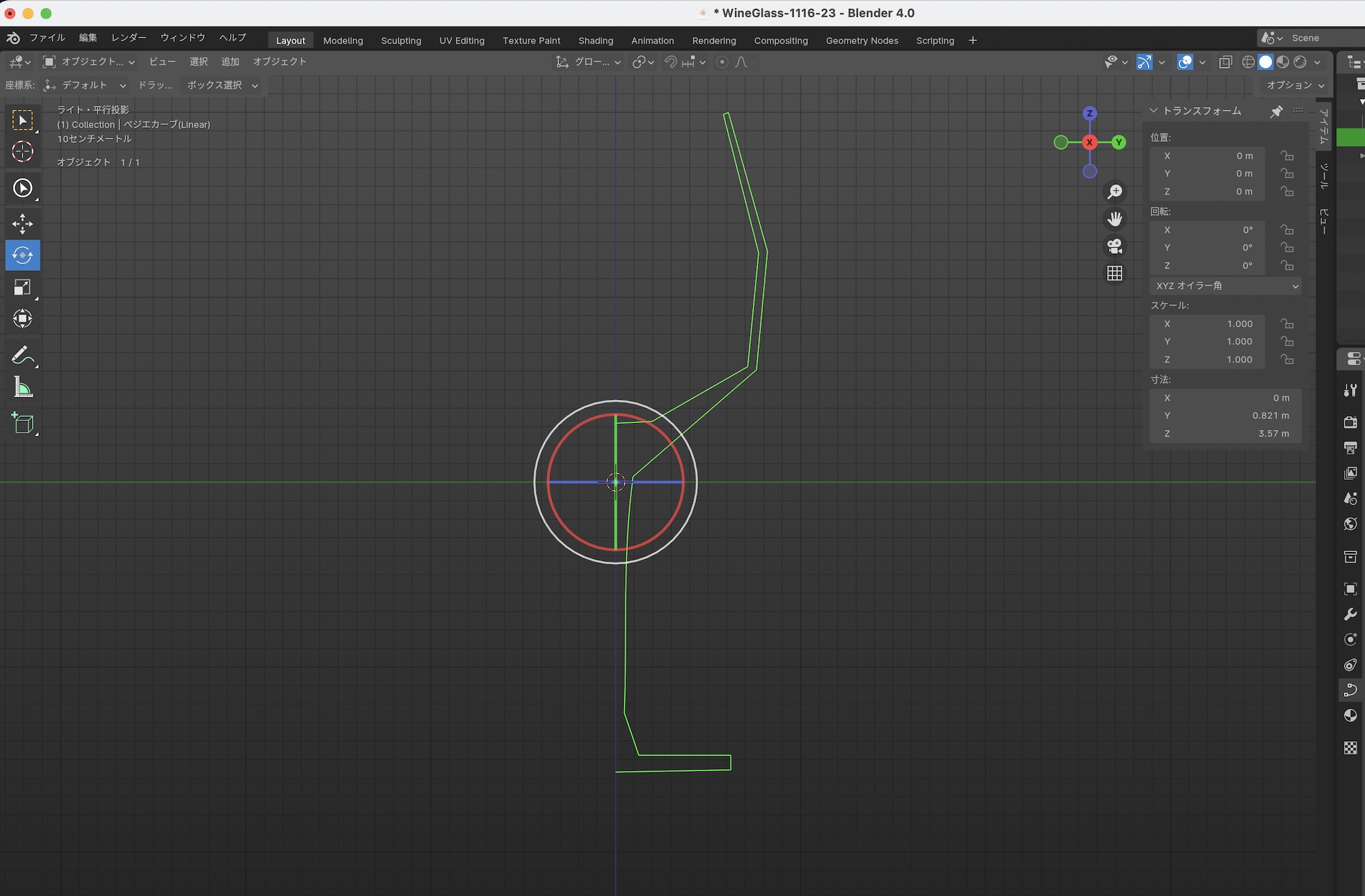Click the オプション button
The width and height of the screenshot is (1365, 896).
[x=1295, y=85]
